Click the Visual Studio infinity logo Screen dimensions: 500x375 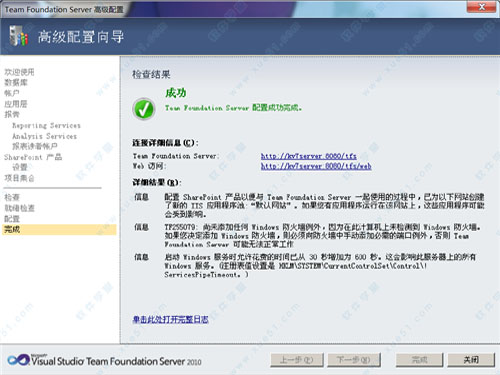click(x=18, y=360)
